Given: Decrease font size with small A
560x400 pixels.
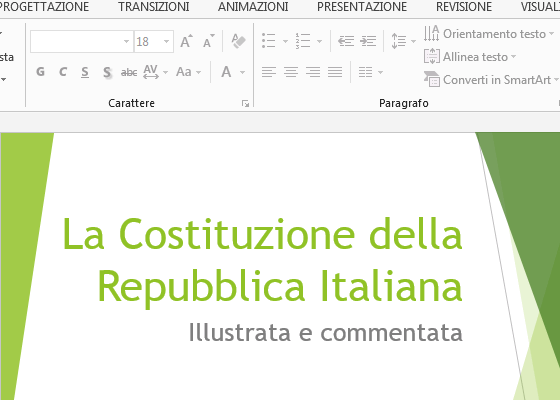Looking at the screenshot, I should [x=208, y=41].
